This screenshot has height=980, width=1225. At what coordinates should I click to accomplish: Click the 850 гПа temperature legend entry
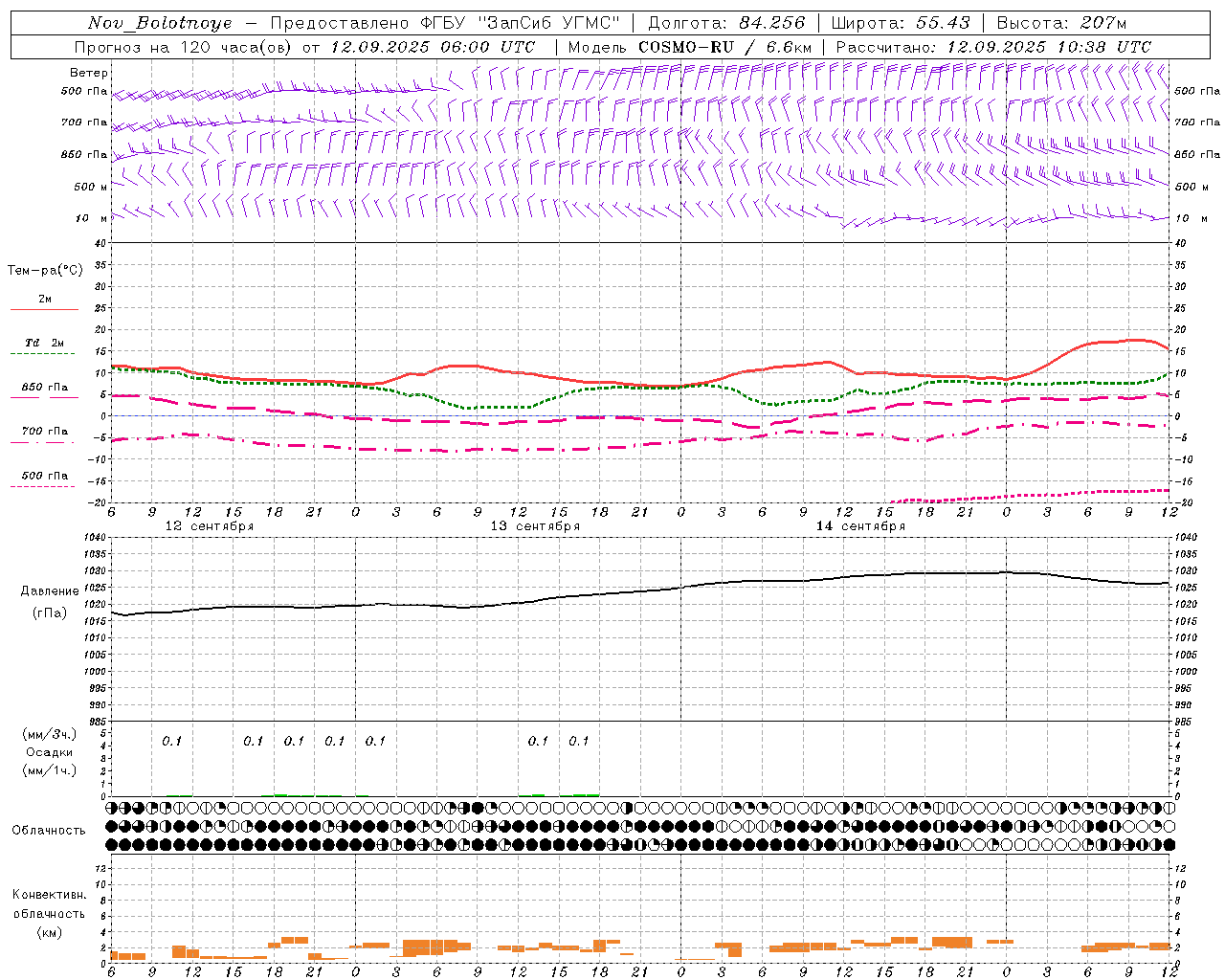coord(44,388)
